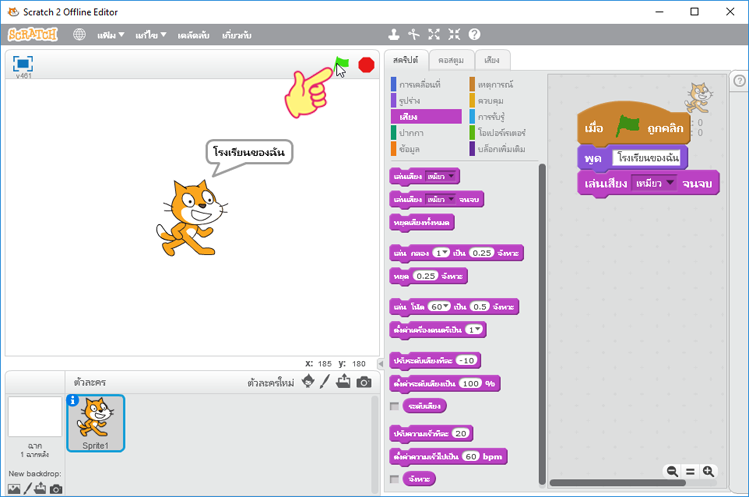Switch to the คอสตูม costumes tab
The image size is (749, 497).
click(x=451, y=60)
